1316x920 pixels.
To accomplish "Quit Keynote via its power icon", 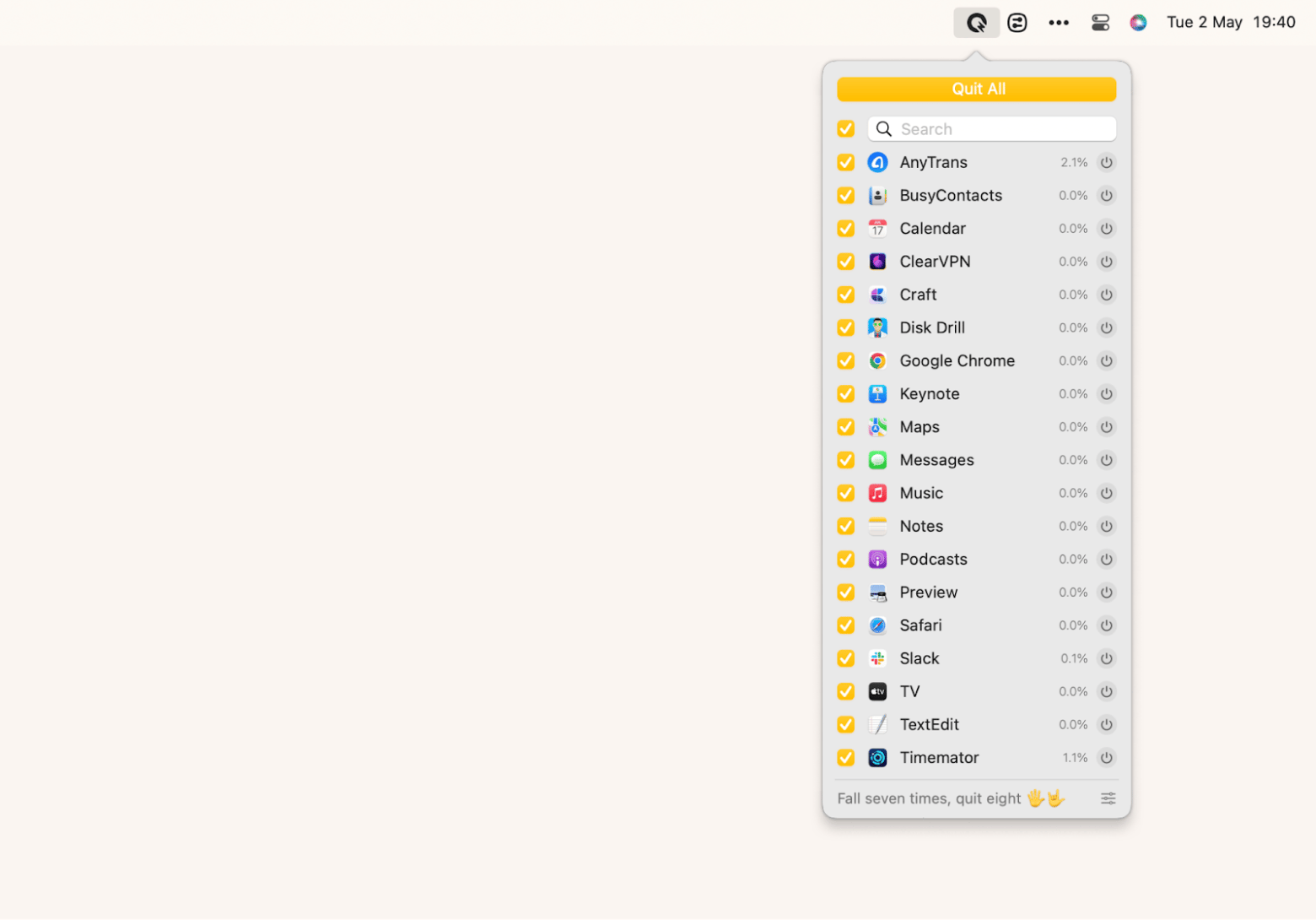I will [1106, 394].
